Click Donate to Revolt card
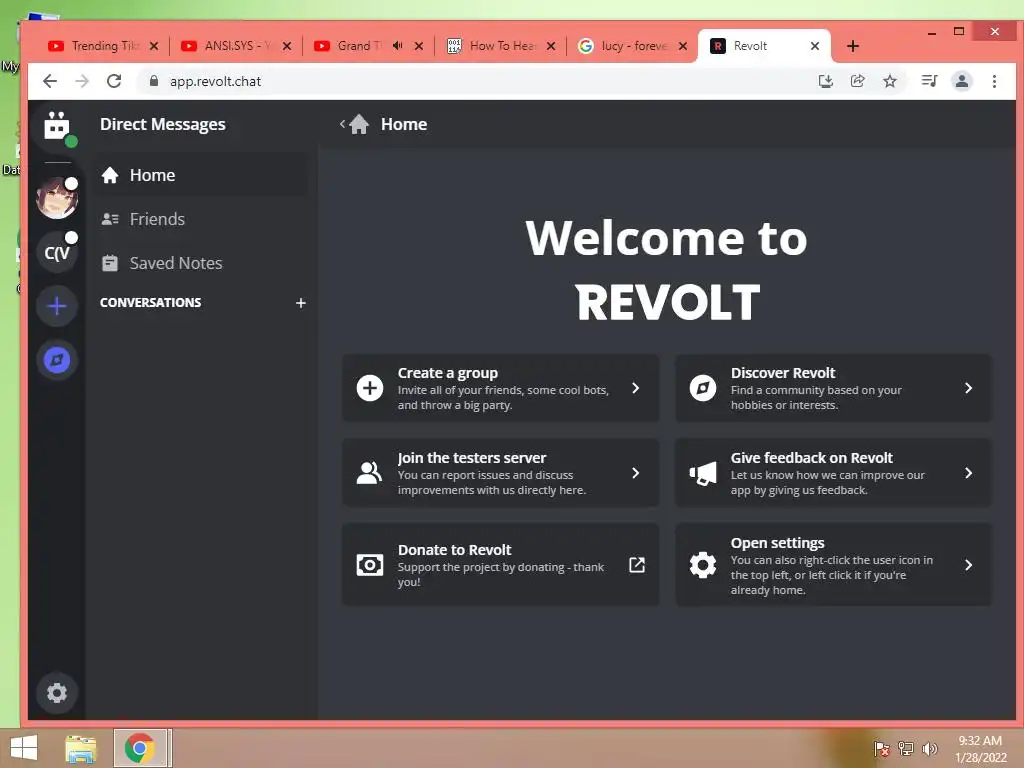This screenshot has width=1024, height=768. 500,565
